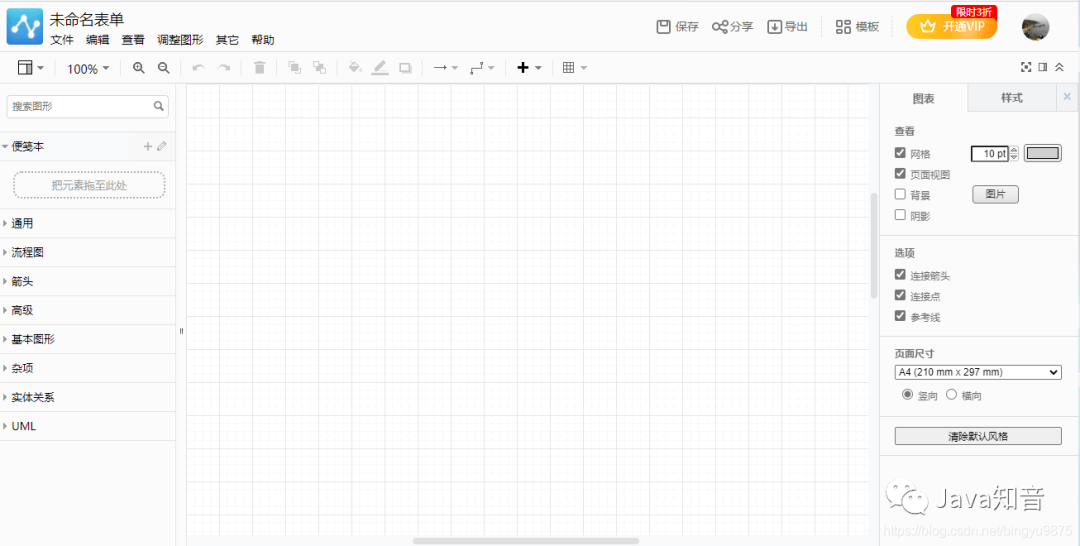Screen dimensions: 1080x546
Task: Open the A4 page size dropdown
Action: tap(978, 372)
